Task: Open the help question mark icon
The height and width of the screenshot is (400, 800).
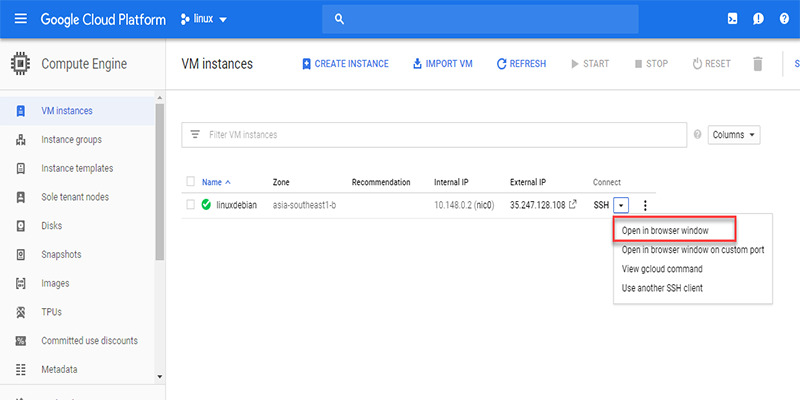Action: (784, 19)
